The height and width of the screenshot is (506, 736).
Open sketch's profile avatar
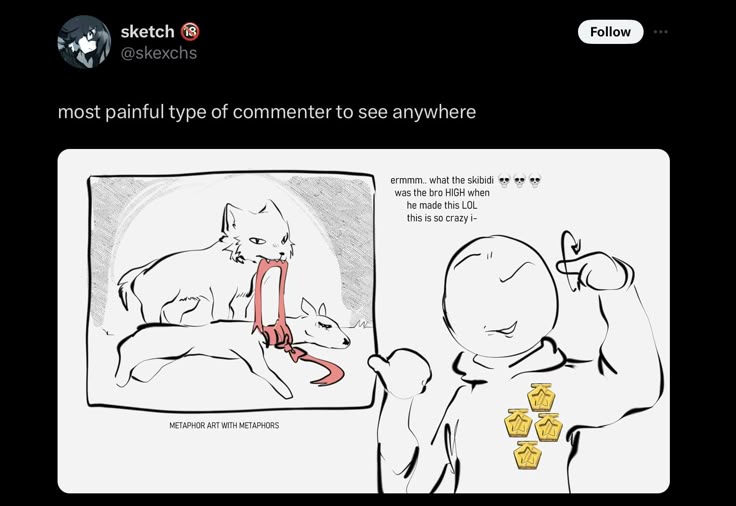pos(84,42)
